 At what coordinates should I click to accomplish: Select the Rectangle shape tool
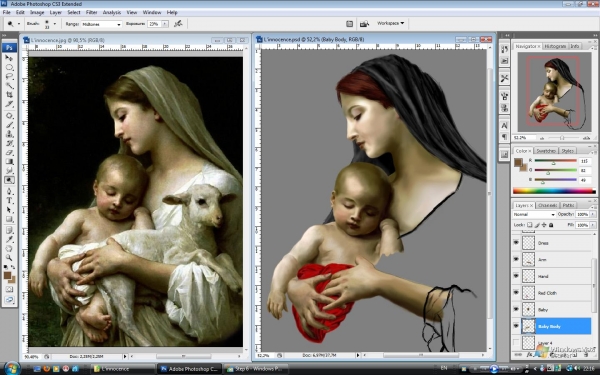click(9, 219)
